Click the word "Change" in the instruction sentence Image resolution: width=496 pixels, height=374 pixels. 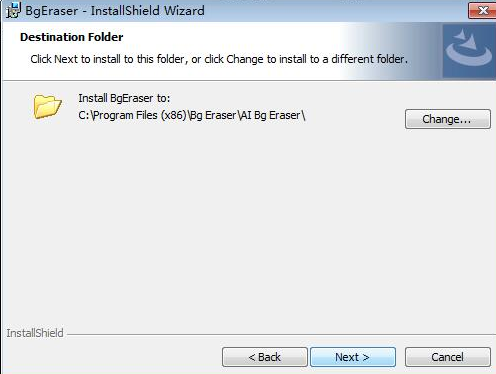coord(245,59)
